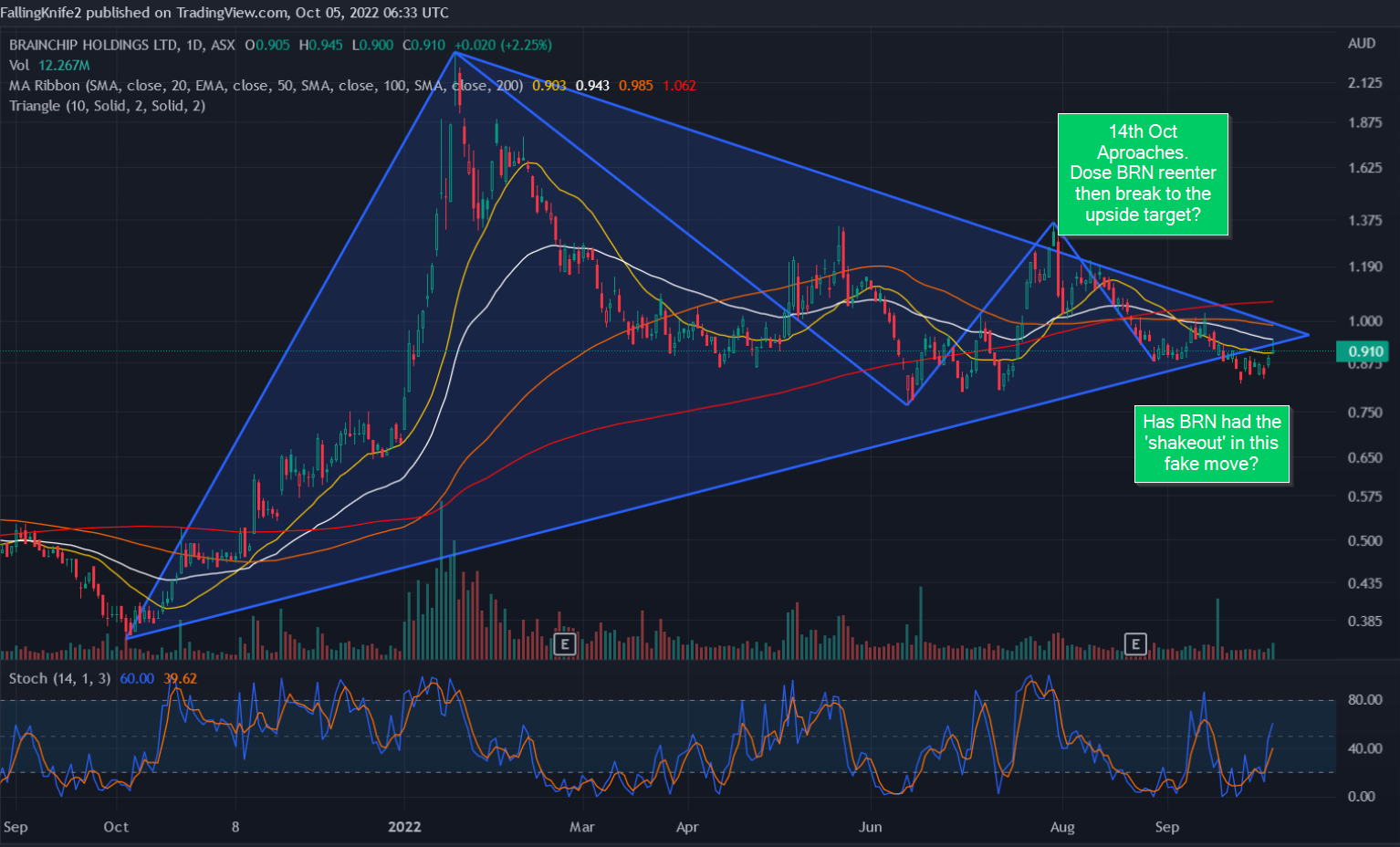This screenshot has width=1400, height=847.
Task: Select the '14th Oct Aproaches' green note
Action: (1143, 173)
